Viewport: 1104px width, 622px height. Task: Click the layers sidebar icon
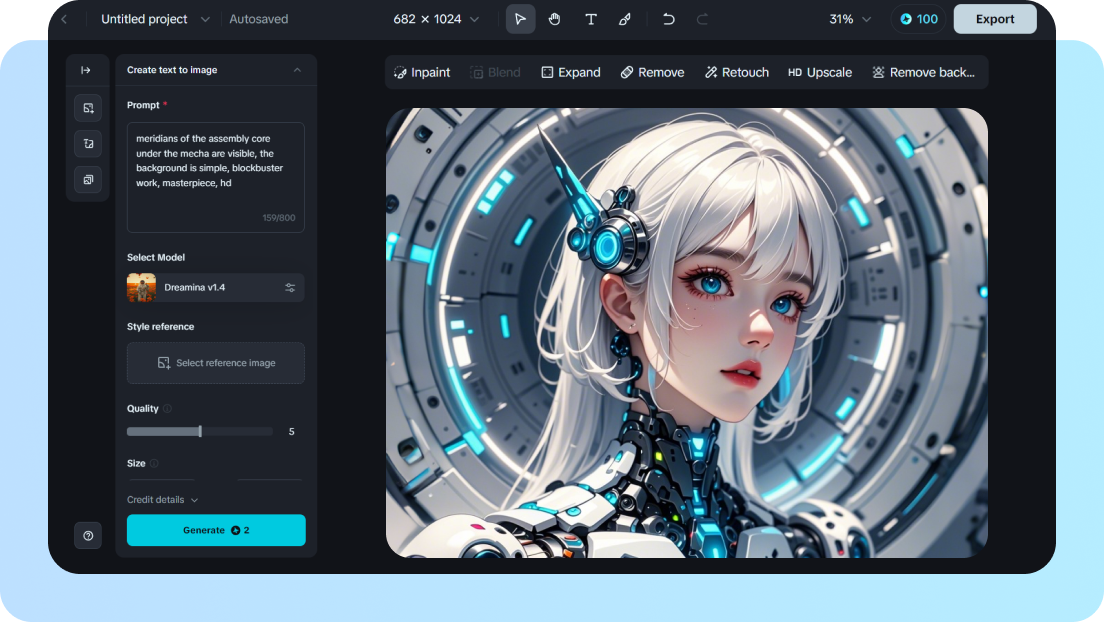pos(88,180)
